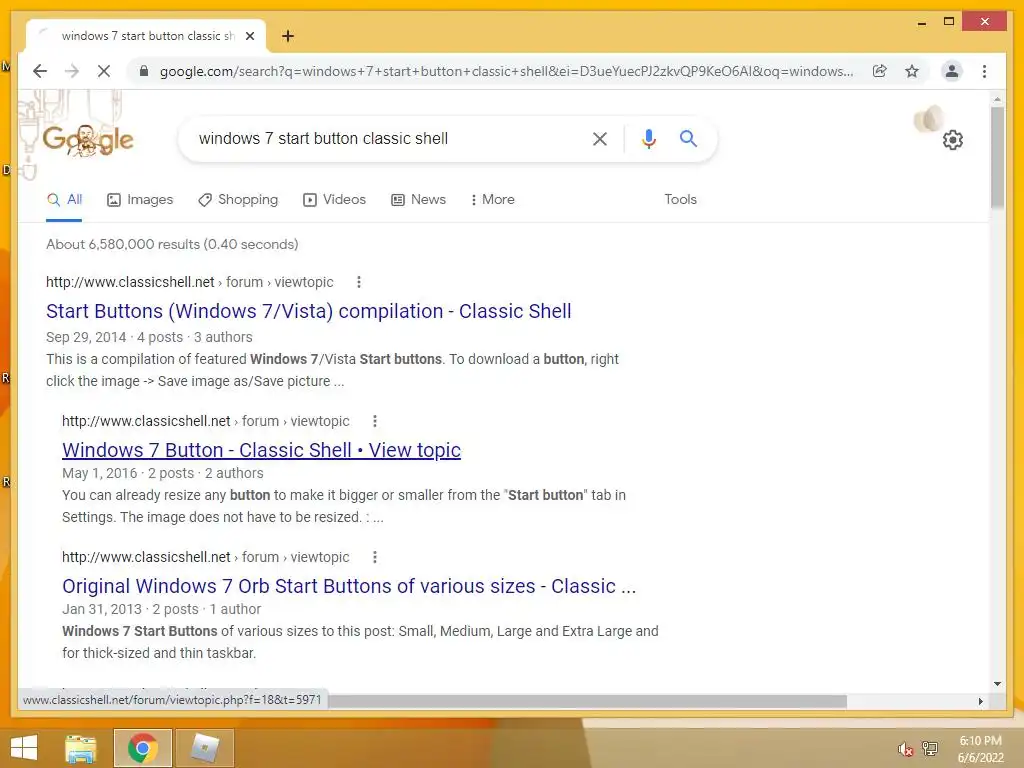
Task: Select Chrome in the taskbar
Action: click(142, 748)
